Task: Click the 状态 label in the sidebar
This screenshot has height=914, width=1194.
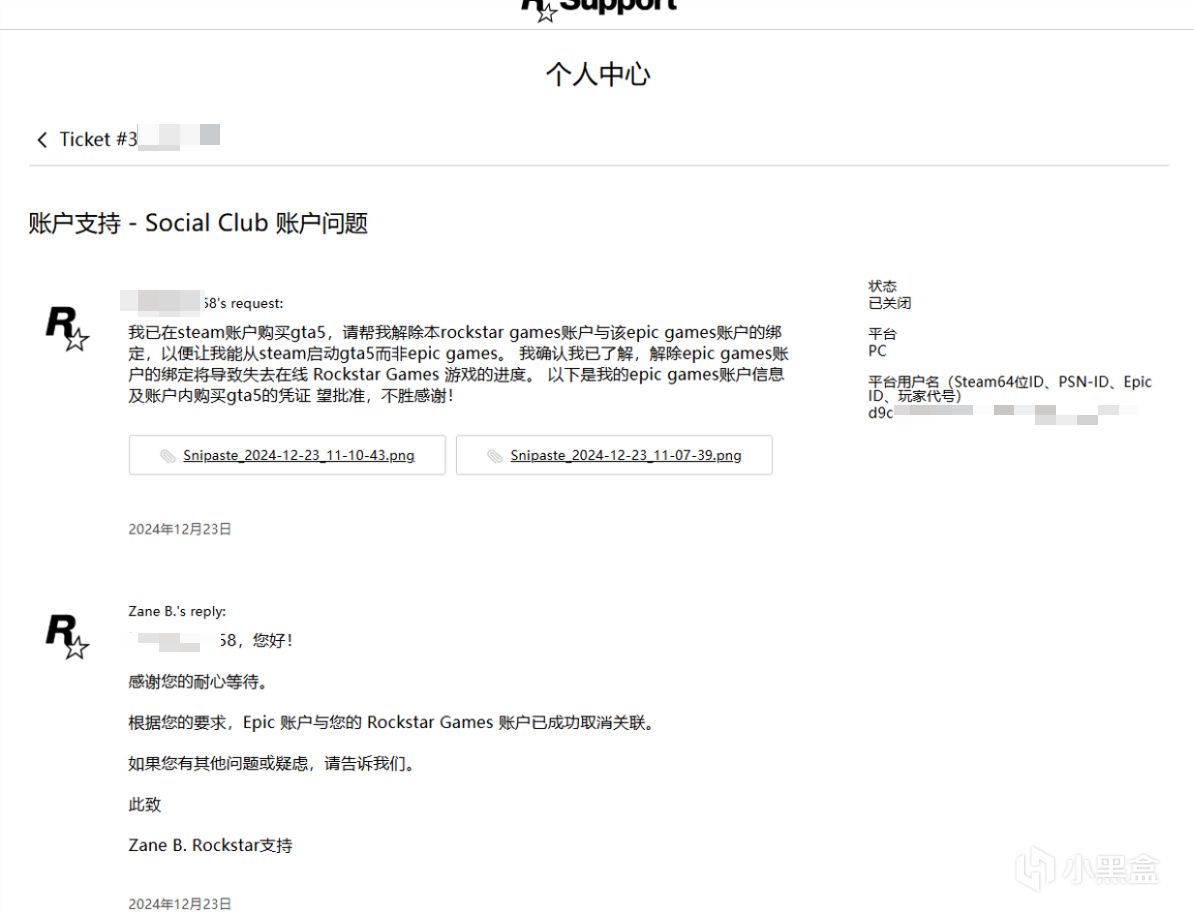Action: click(x=882, y=286)
